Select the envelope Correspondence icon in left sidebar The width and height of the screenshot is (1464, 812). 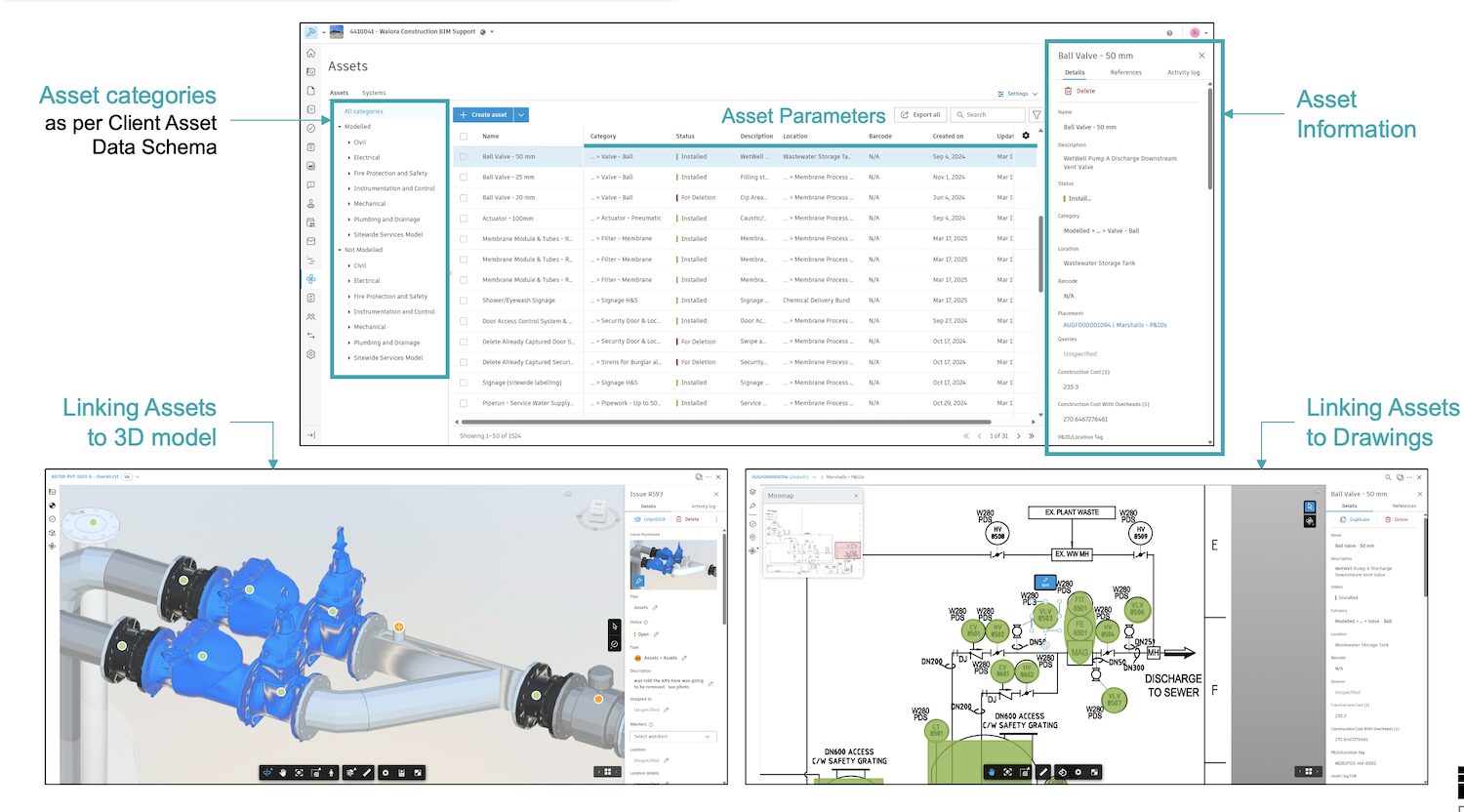pyautogui.click(x=310, y=241)
